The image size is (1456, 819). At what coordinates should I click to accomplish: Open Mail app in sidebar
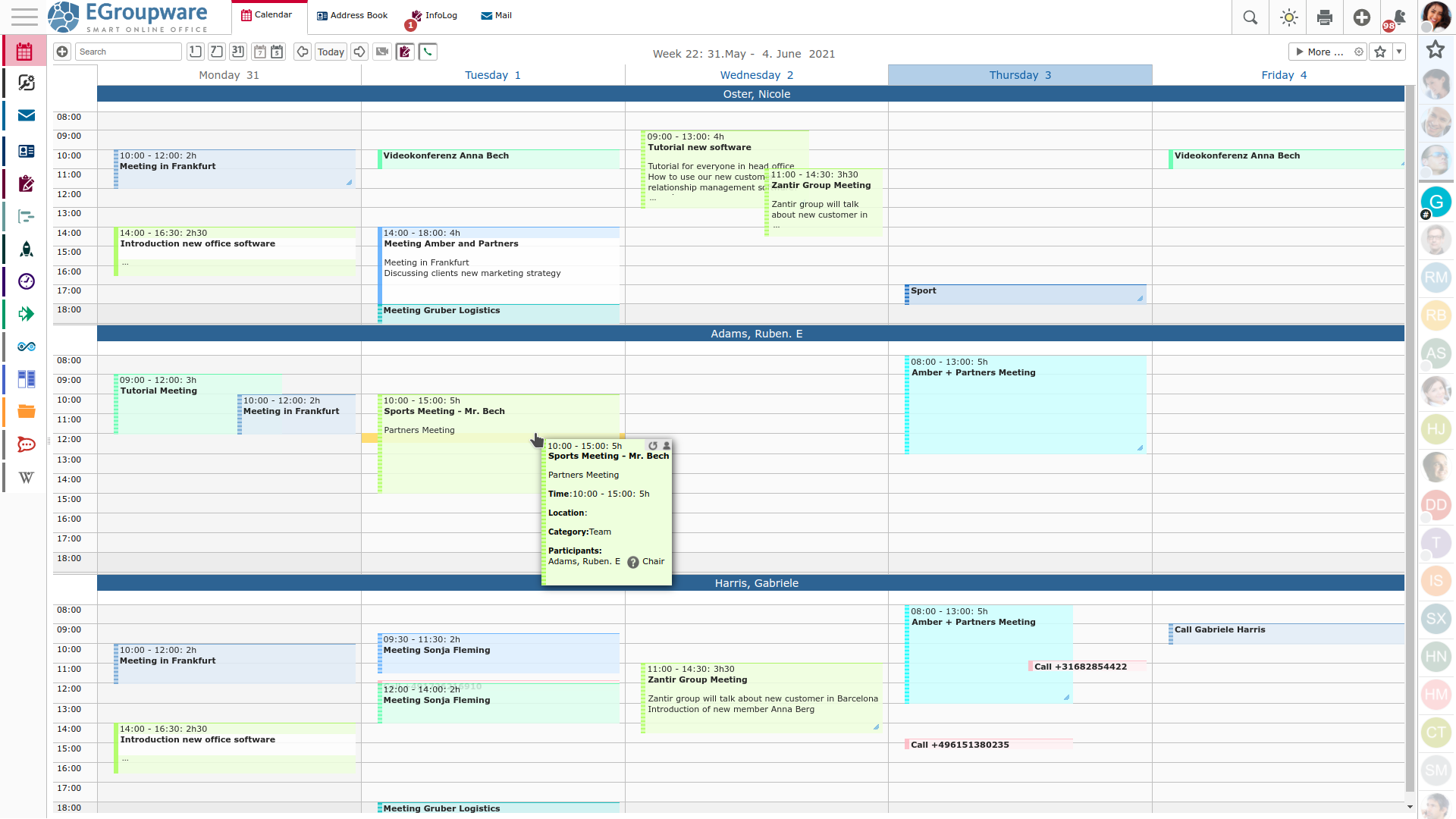pos(27,115)
